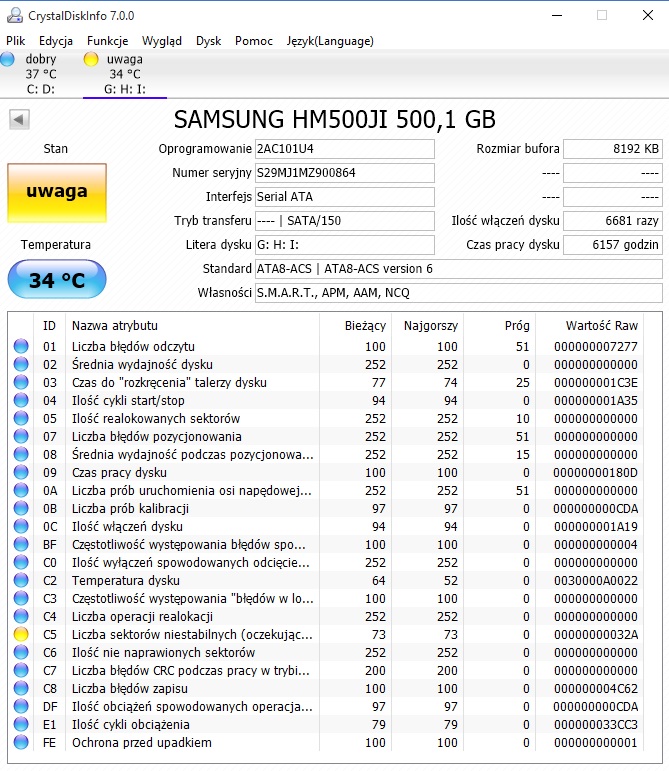Viewport: 669px width, 771px height.
Task: Click blue status dot for attribute 07
Action: click(x=21, y=436)
